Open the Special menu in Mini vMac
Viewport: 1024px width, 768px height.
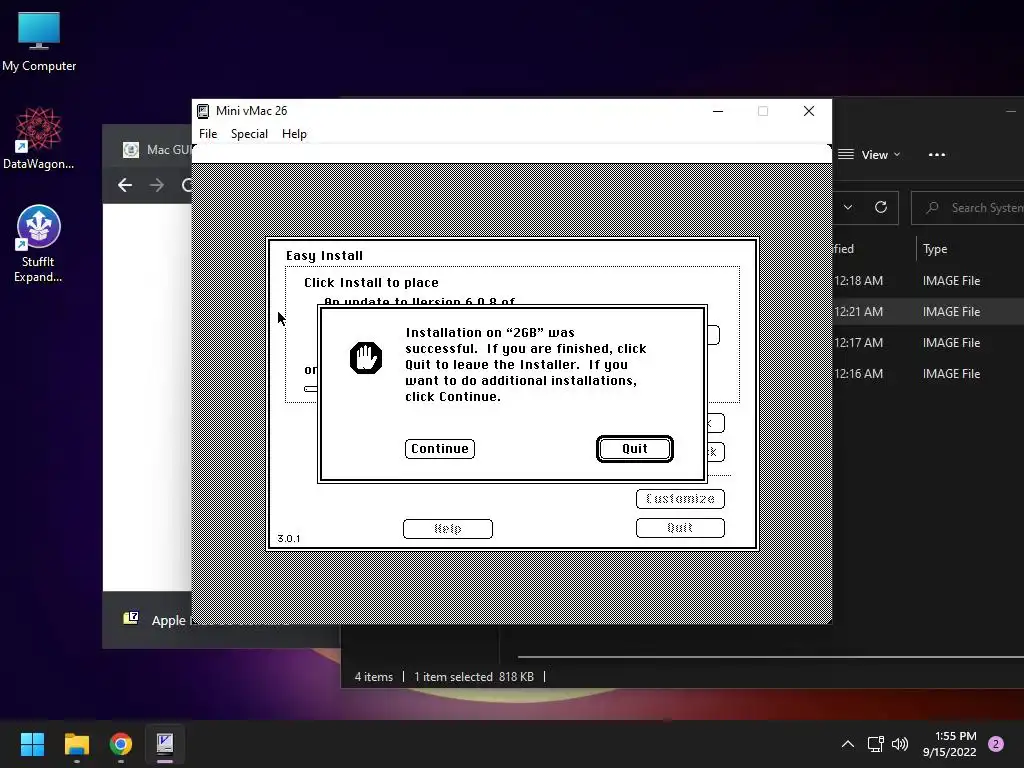(x=249, y=134)
